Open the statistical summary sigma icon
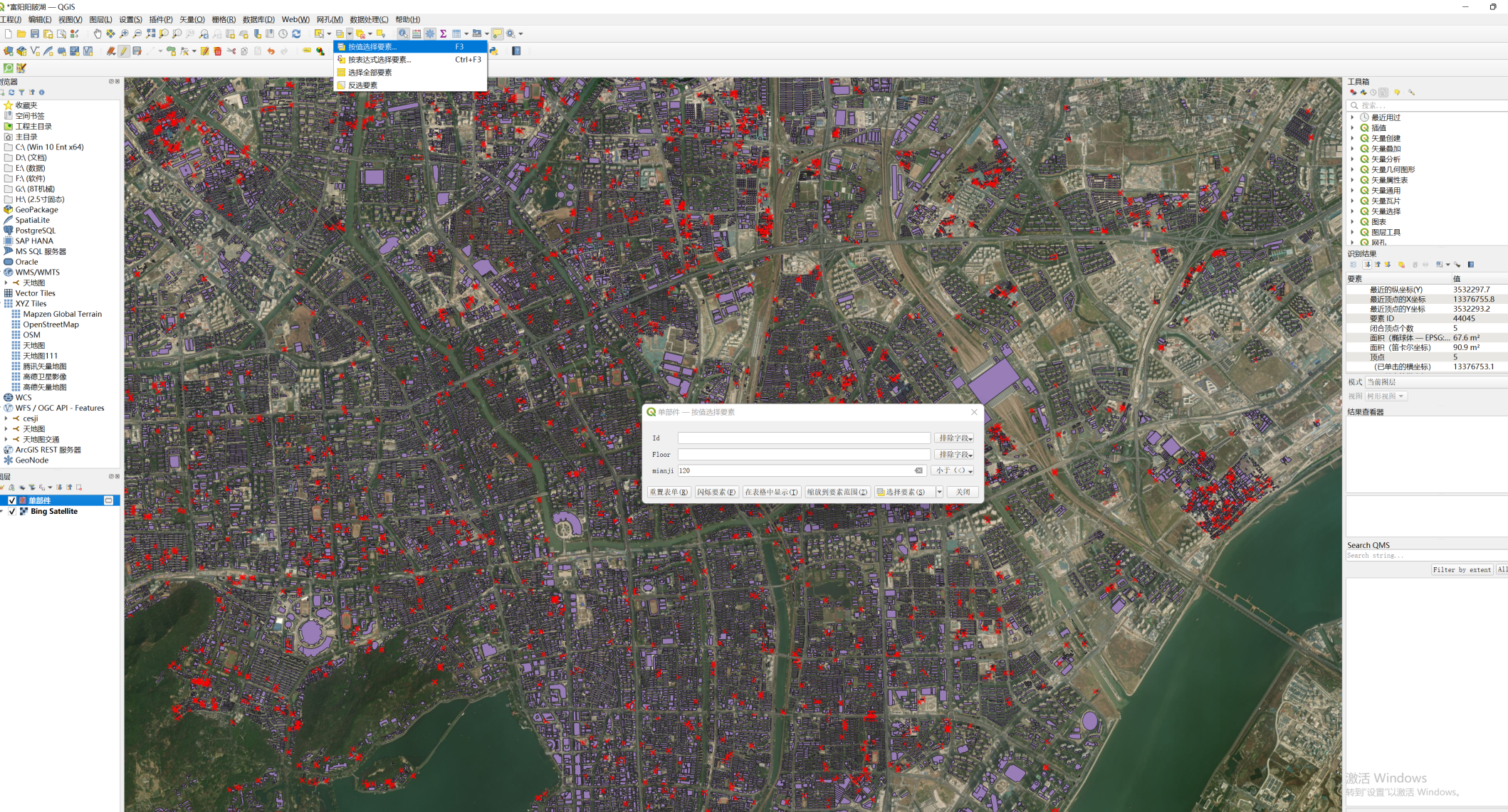Screen dimensions: 1508x812 [443, 33]
